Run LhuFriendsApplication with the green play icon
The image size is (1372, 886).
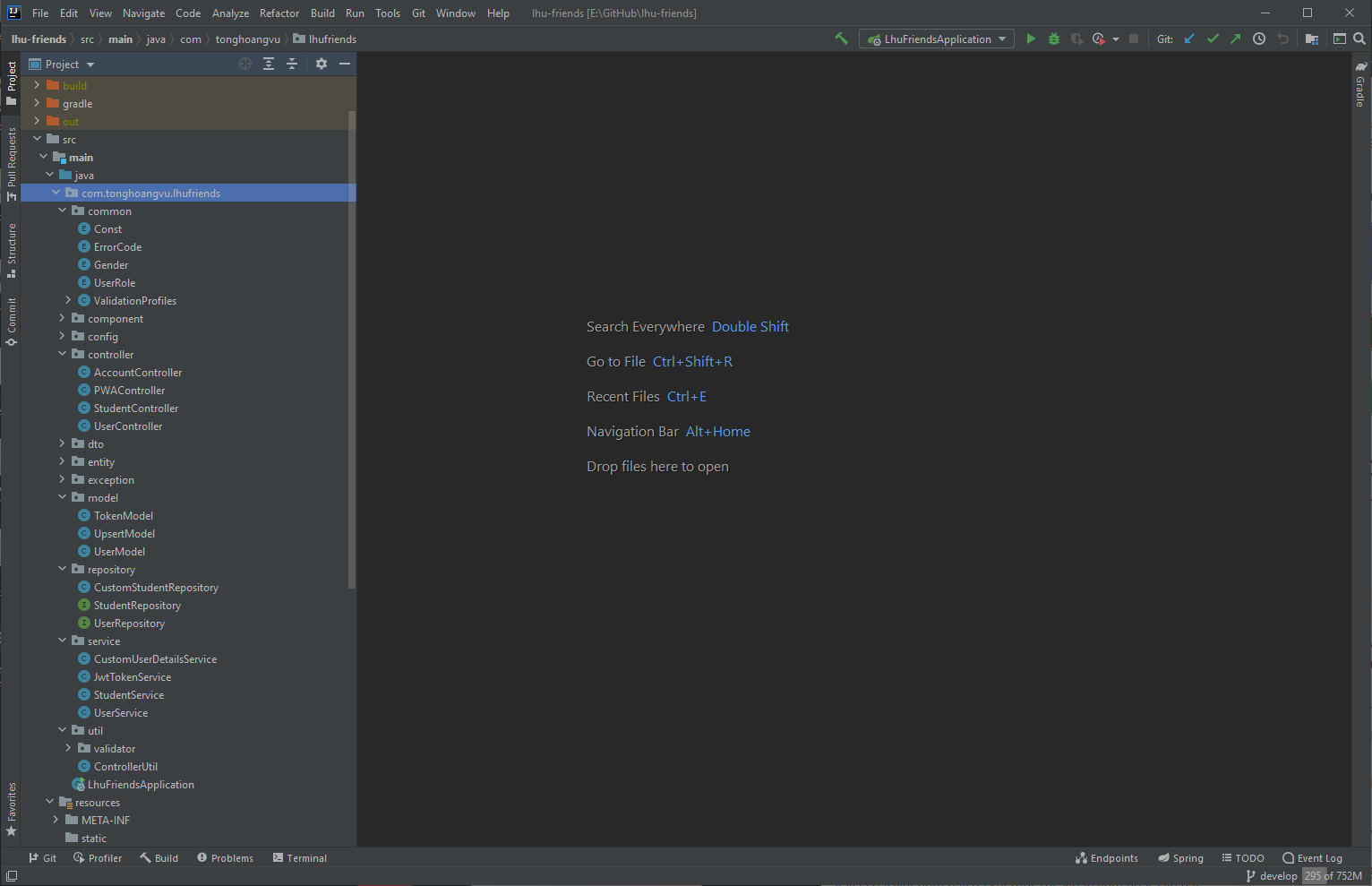point(1031,39)
